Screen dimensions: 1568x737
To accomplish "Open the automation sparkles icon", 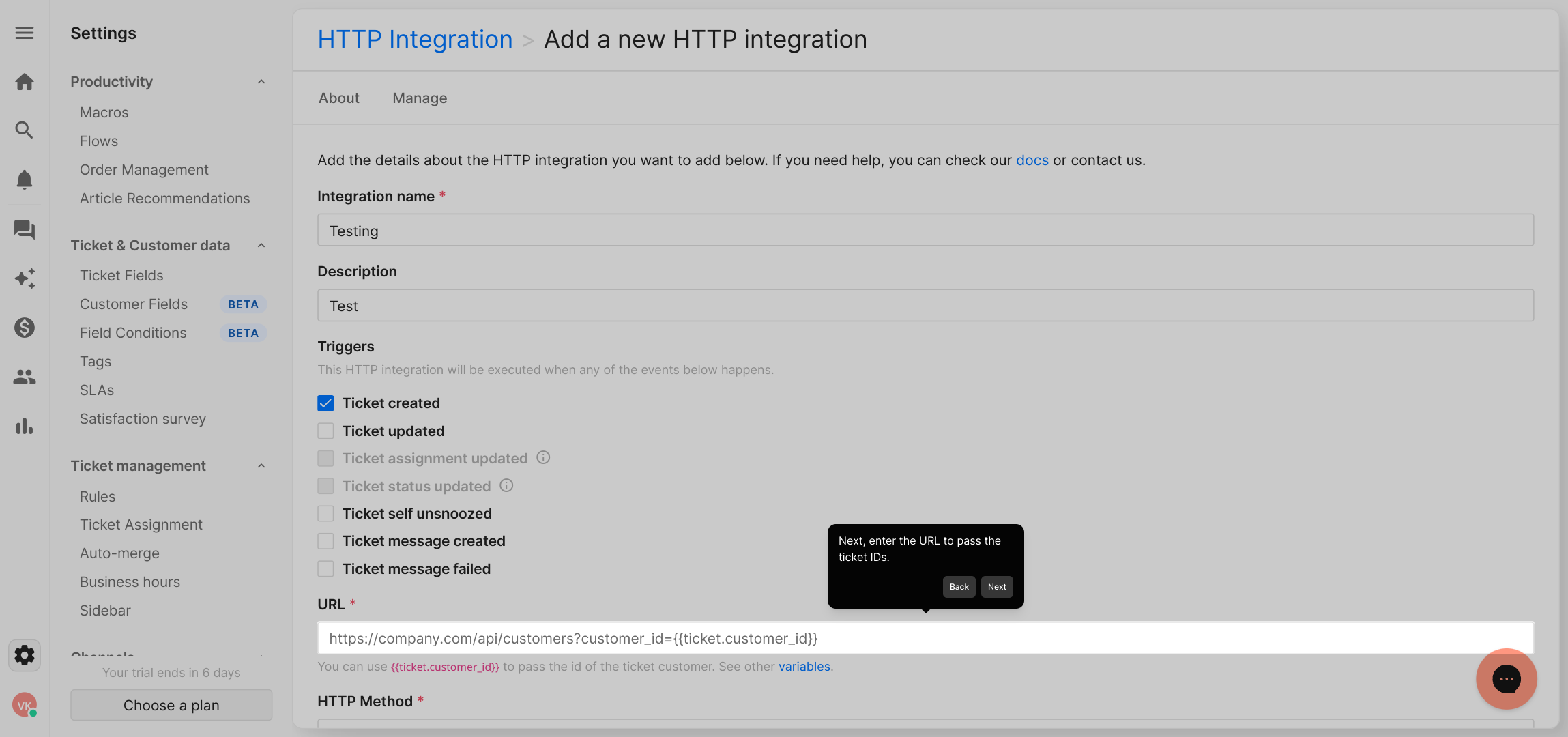I will [25, 278].
